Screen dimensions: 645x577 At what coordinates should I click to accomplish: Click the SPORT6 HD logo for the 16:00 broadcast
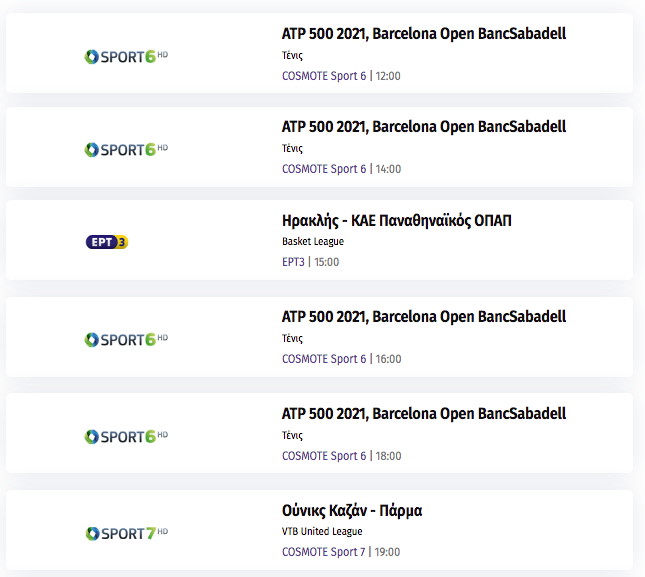(x=126, y=339)
